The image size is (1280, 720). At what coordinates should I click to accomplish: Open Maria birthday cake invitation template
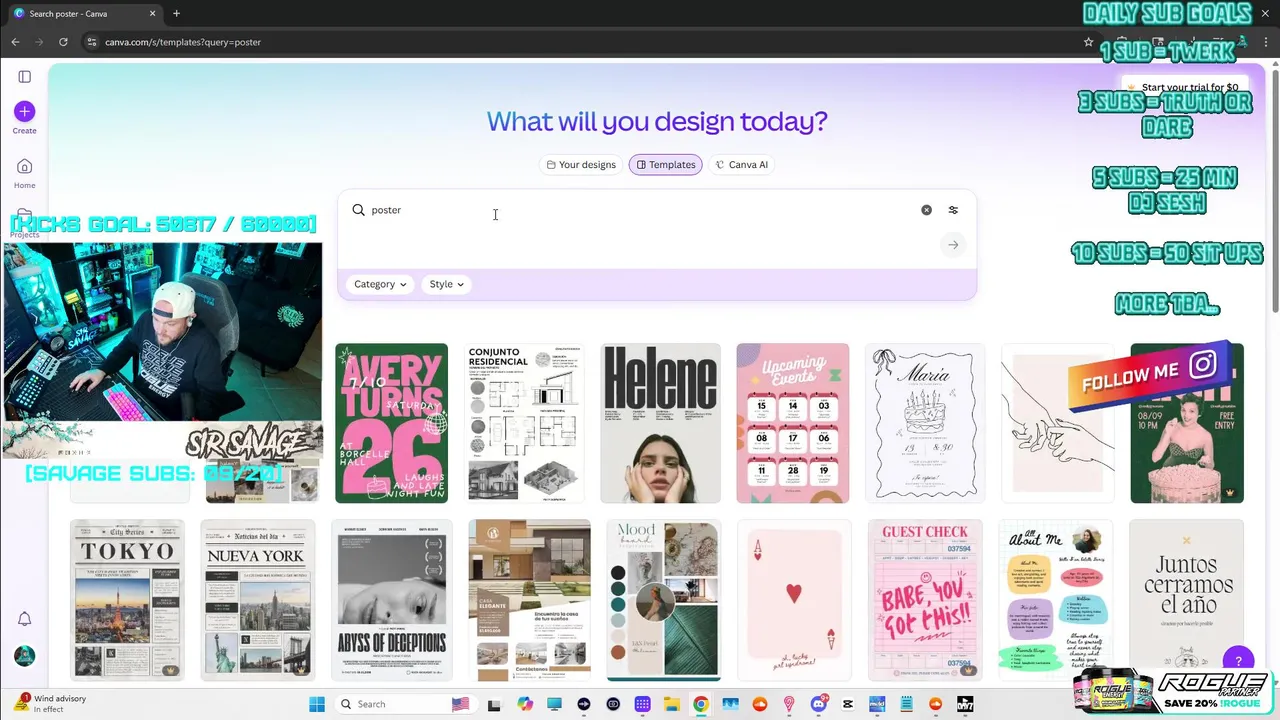coord(924,423)
